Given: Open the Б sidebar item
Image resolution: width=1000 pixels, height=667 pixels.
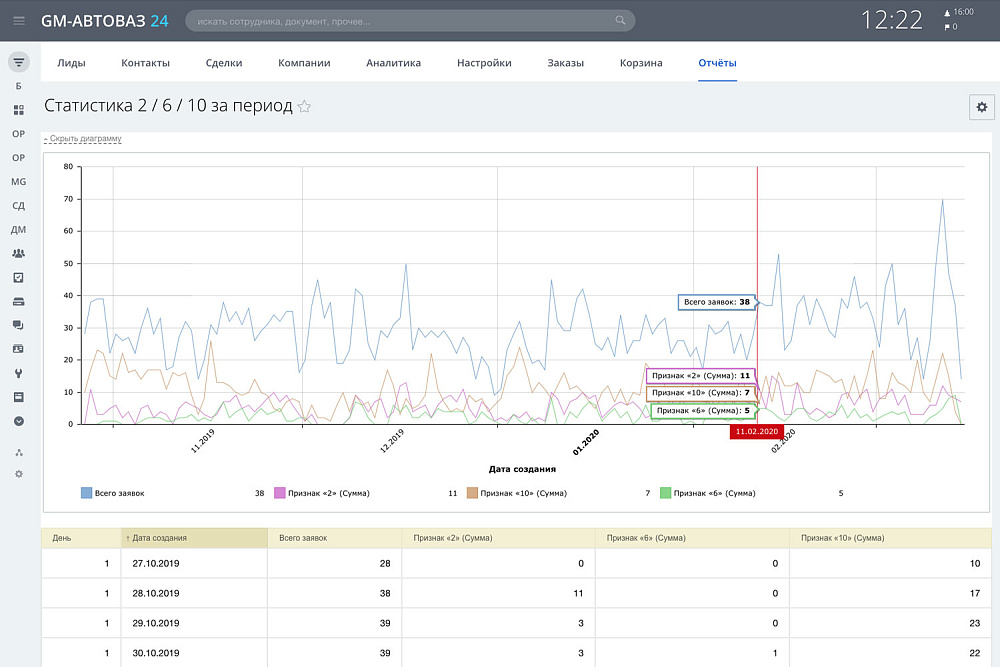Looking at the screenshot, I should tap(18, 86).
